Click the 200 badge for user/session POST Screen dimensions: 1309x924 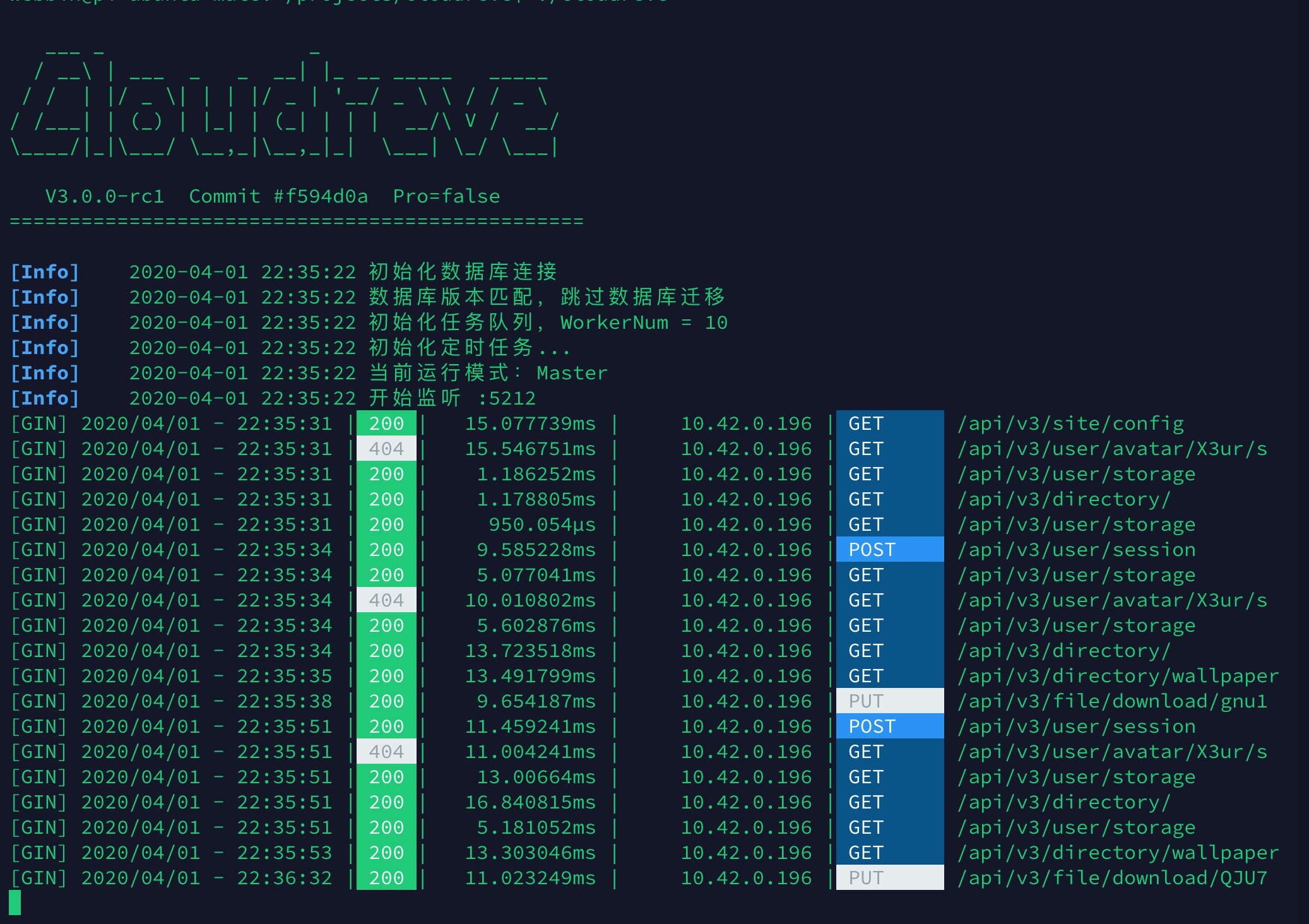386,549
